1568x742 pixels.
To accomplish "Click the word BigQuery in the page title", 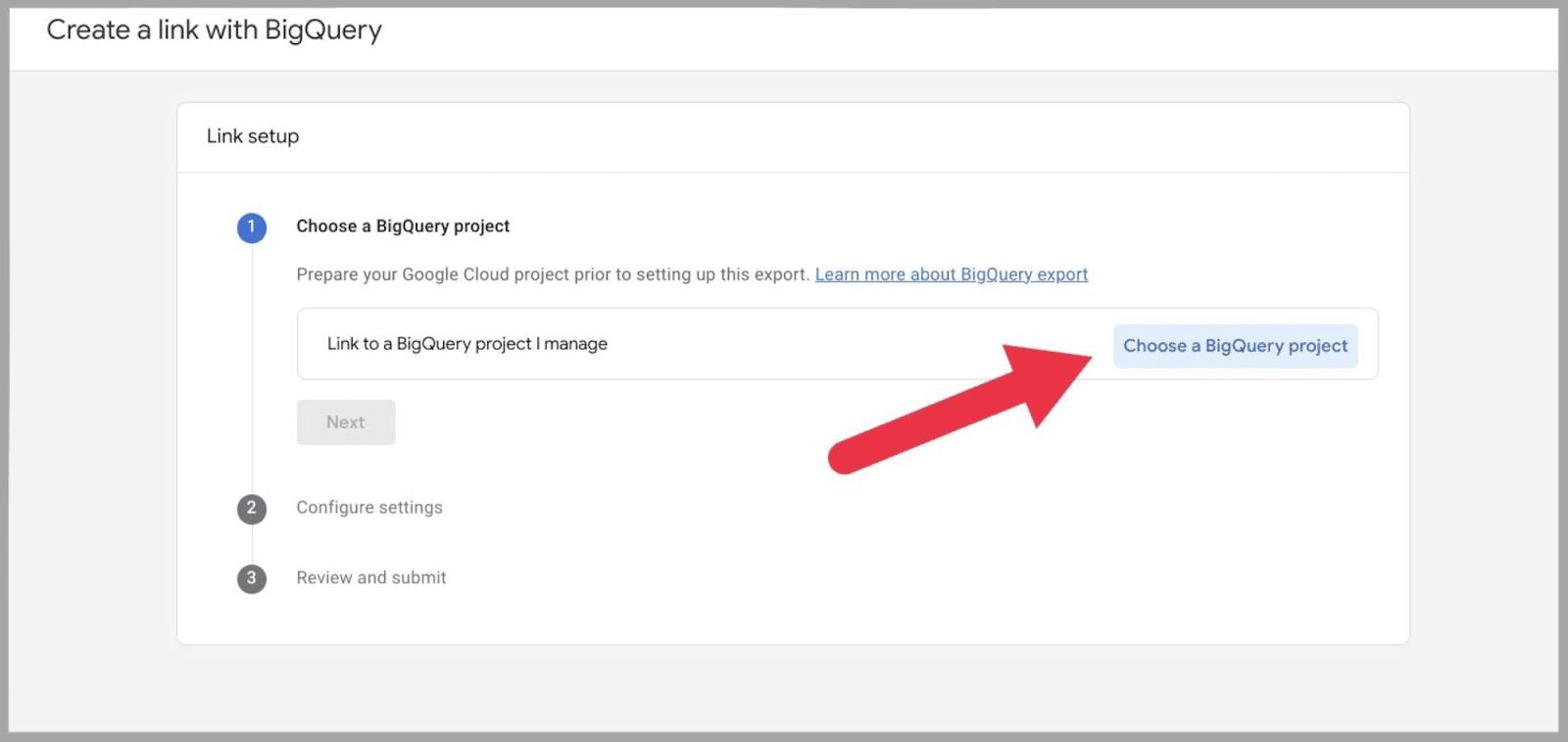I will (x=322, y=30).
